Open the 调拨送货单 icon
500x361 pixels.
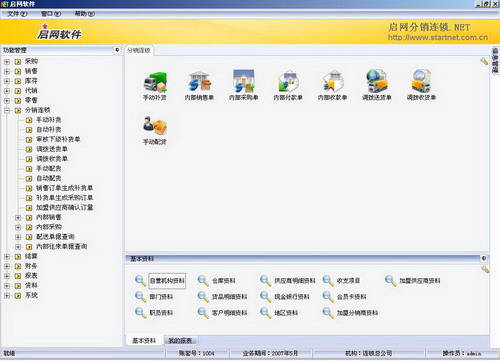point(377,81)
